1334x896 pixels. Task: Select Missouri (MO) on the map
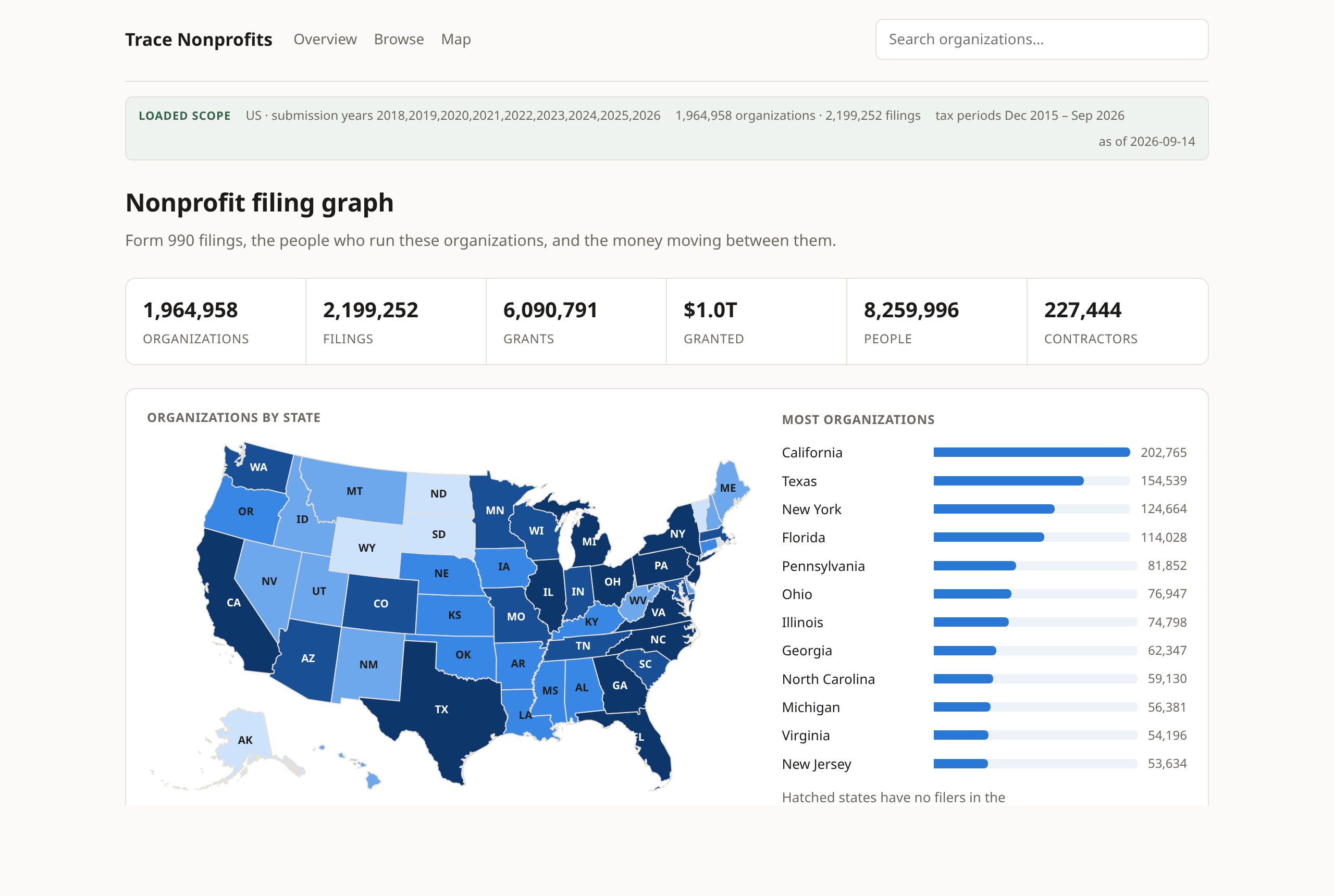(515, 617)
